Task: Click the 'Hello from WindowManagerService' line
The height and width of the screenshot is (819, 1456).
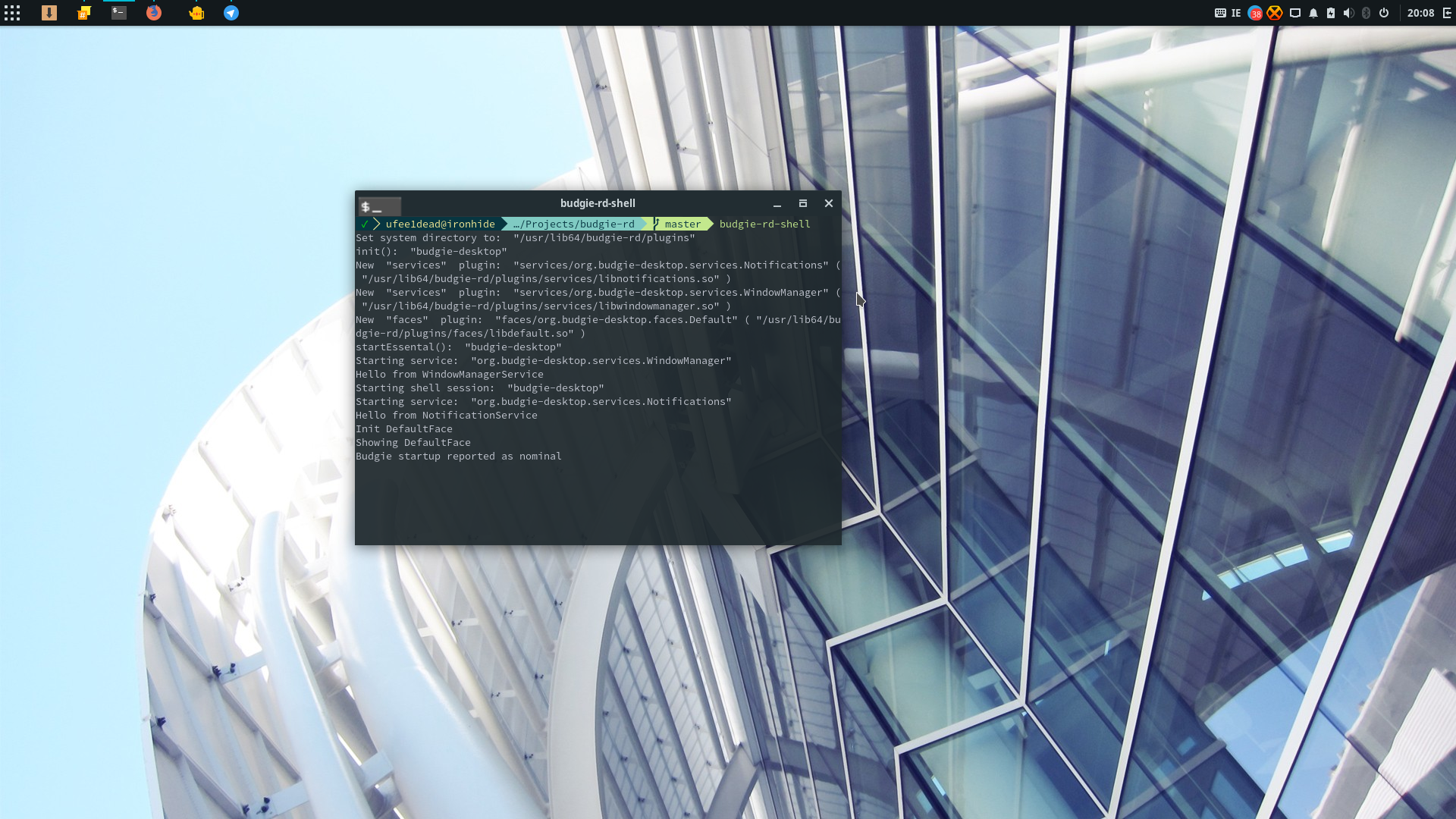Action: [450, 374]
